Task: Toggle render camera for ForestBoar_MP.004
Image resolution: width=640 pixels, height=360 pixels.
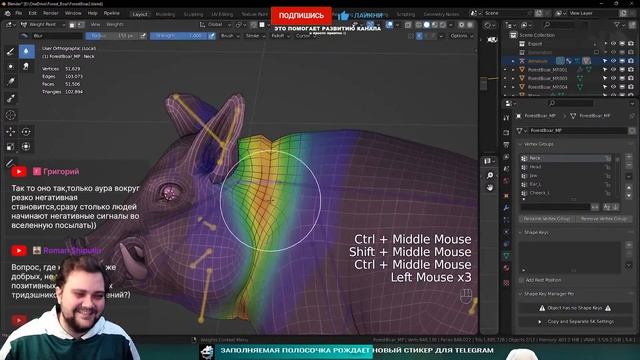Action: [x=631, y=87]
